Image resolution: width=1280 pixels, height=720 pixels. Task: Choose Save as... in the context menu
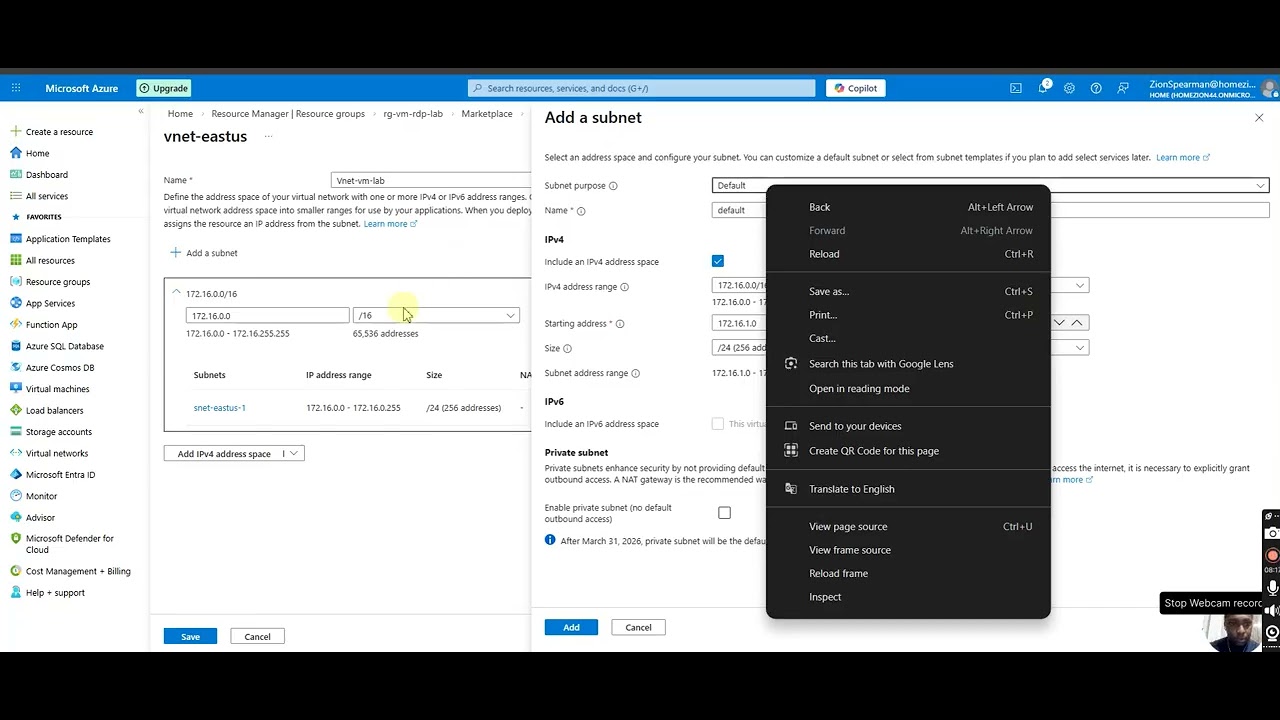pos(908,291)
